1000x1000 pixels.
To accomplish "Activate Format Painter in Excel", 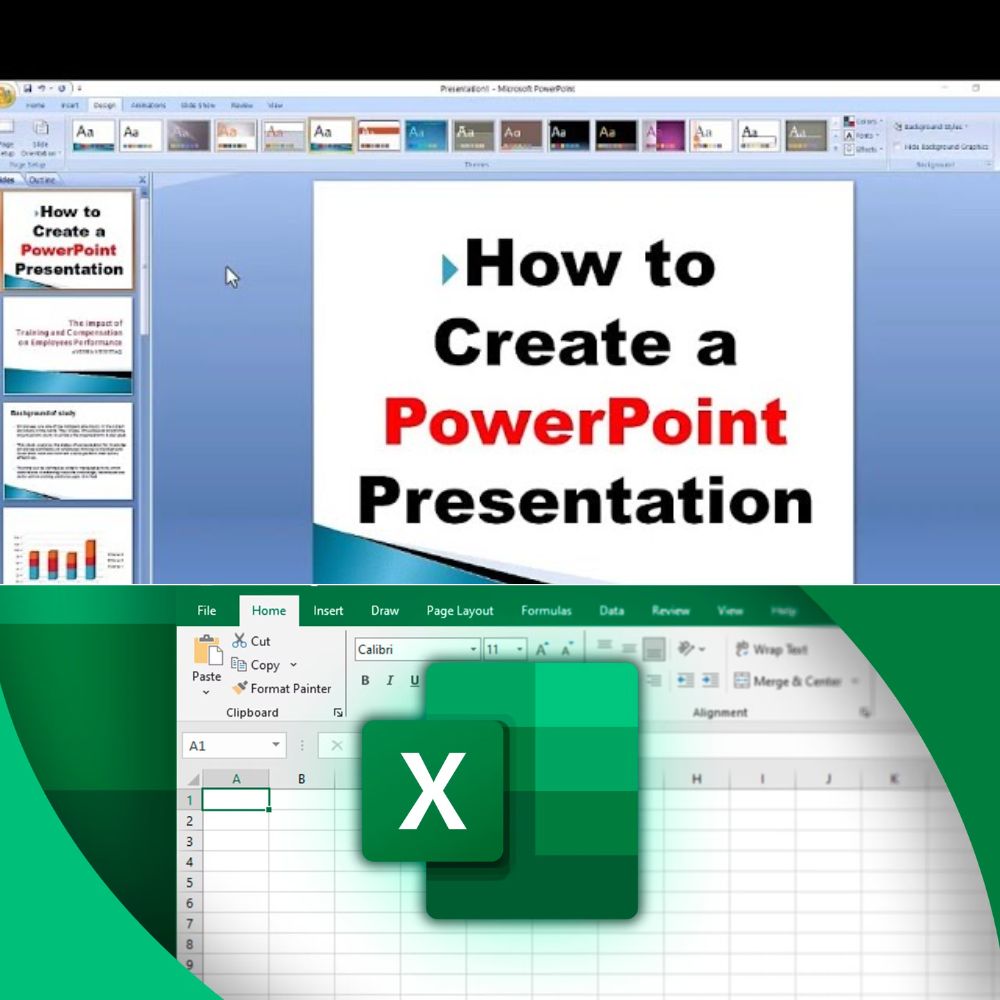I will [x=282, y=688].
